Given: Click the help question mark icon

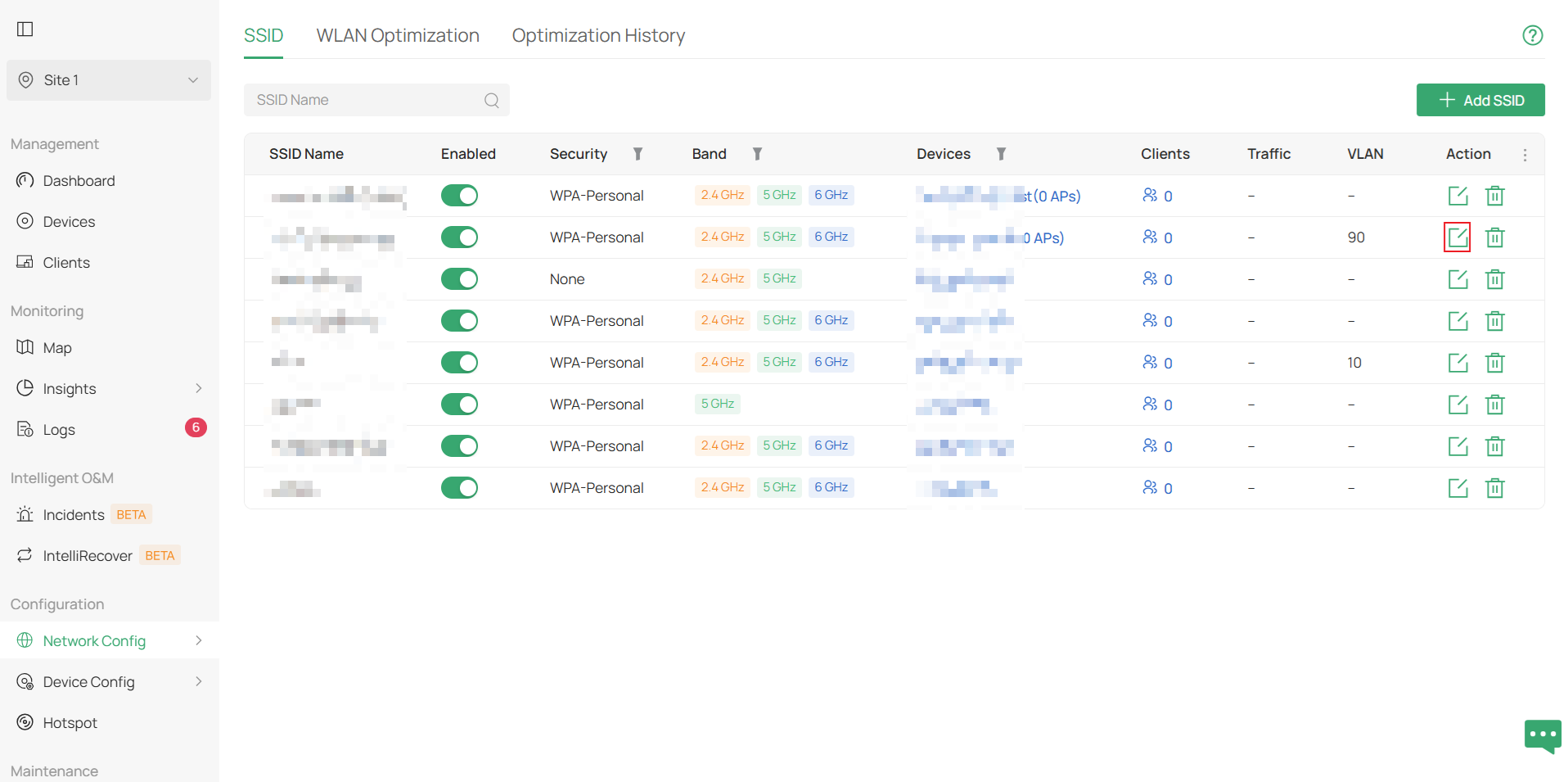Looking at the screenshot, I should coord(1532,35).
